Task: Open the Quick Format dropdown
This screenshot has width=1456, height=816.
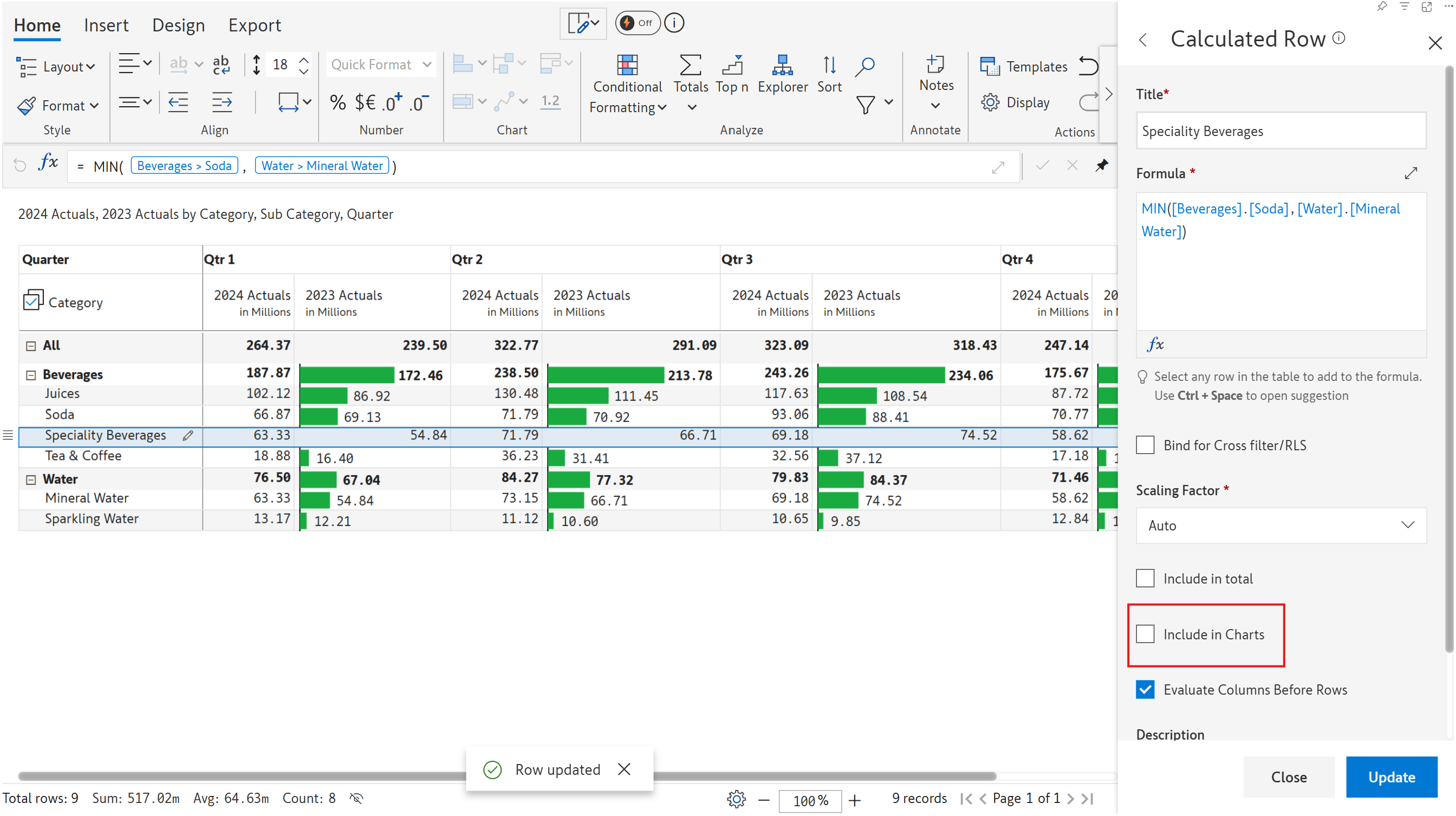Action: (x=381, y=64)
